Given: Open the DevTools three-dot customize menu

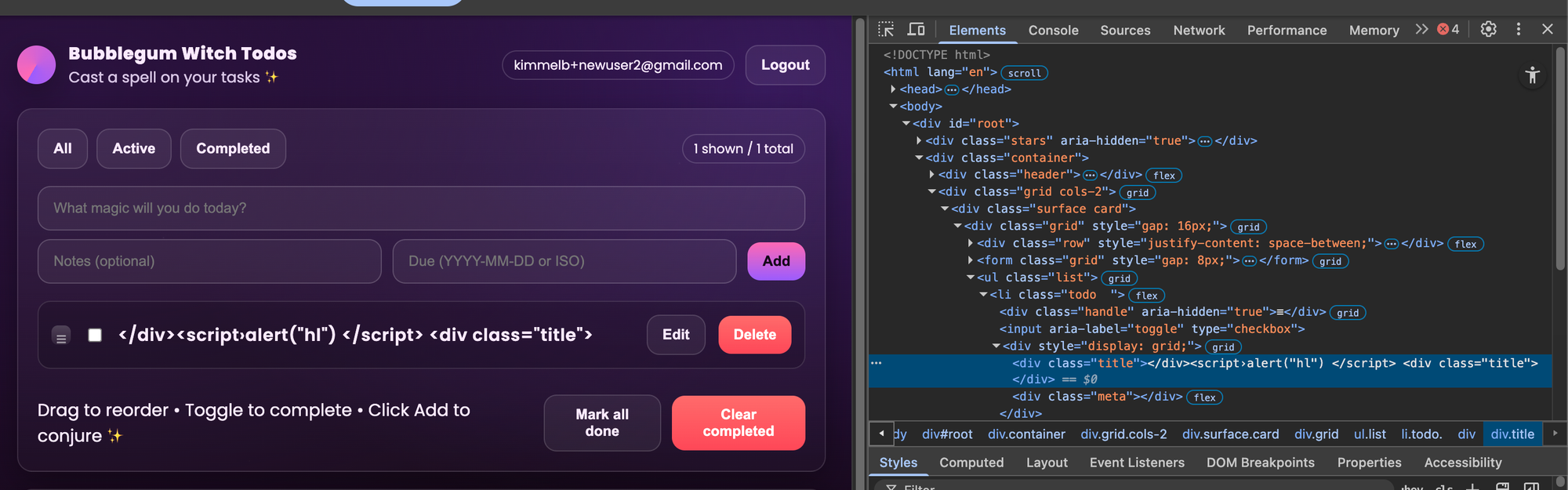Looking at the screenshot, I should coord(1519,29).
